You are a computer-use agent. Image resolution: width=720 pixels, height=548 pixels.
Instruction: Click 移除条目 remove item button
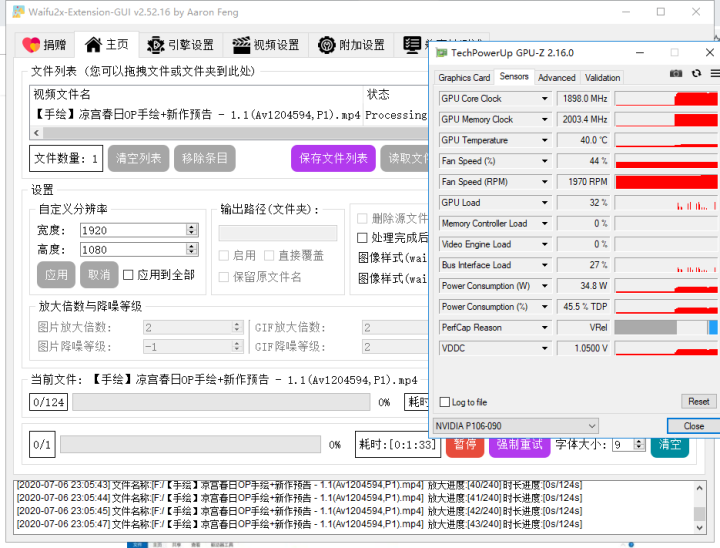point(205,158)
